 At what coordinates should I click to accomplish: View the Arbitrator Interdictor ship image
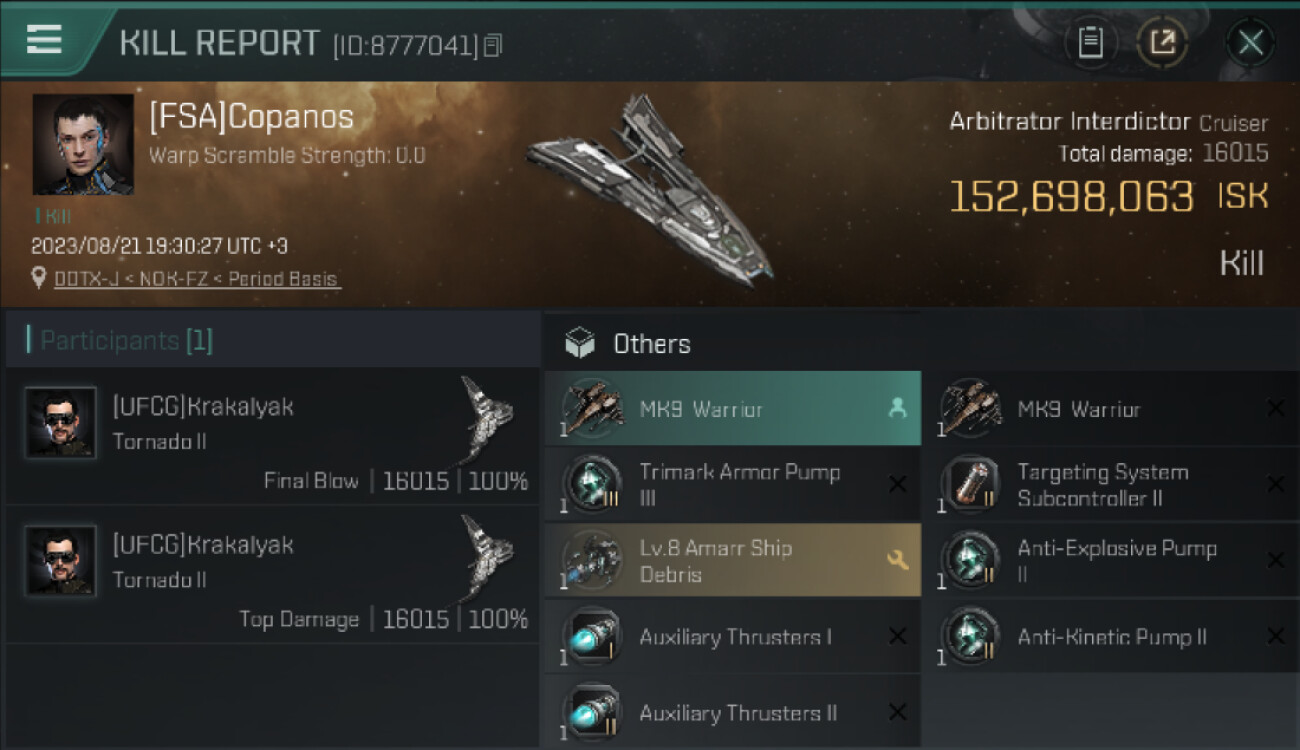(x=650, y=190)
